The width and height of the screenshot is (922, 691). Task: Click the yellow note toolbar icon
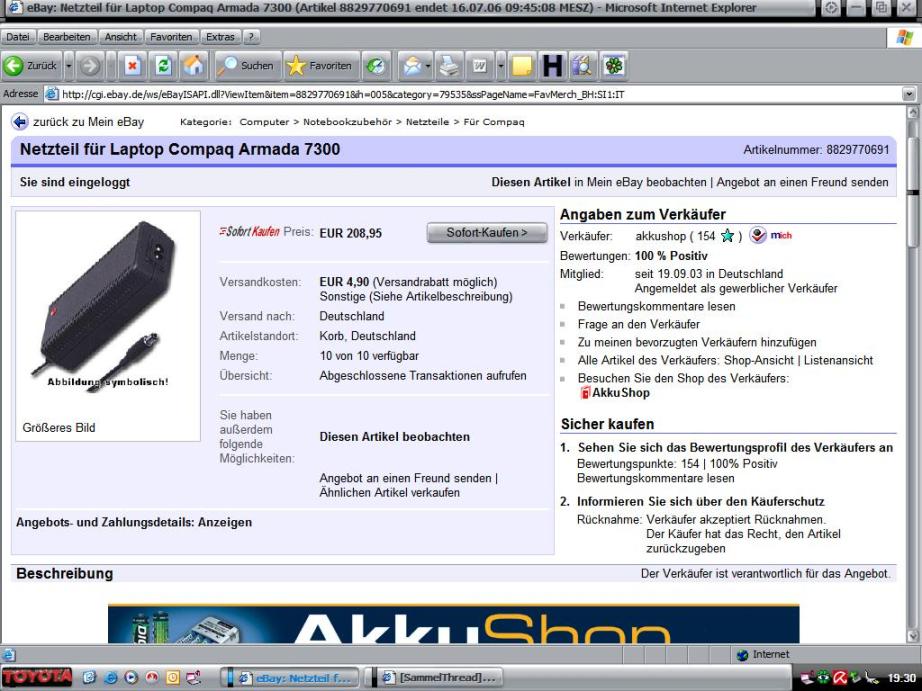(x=522, y=66)
